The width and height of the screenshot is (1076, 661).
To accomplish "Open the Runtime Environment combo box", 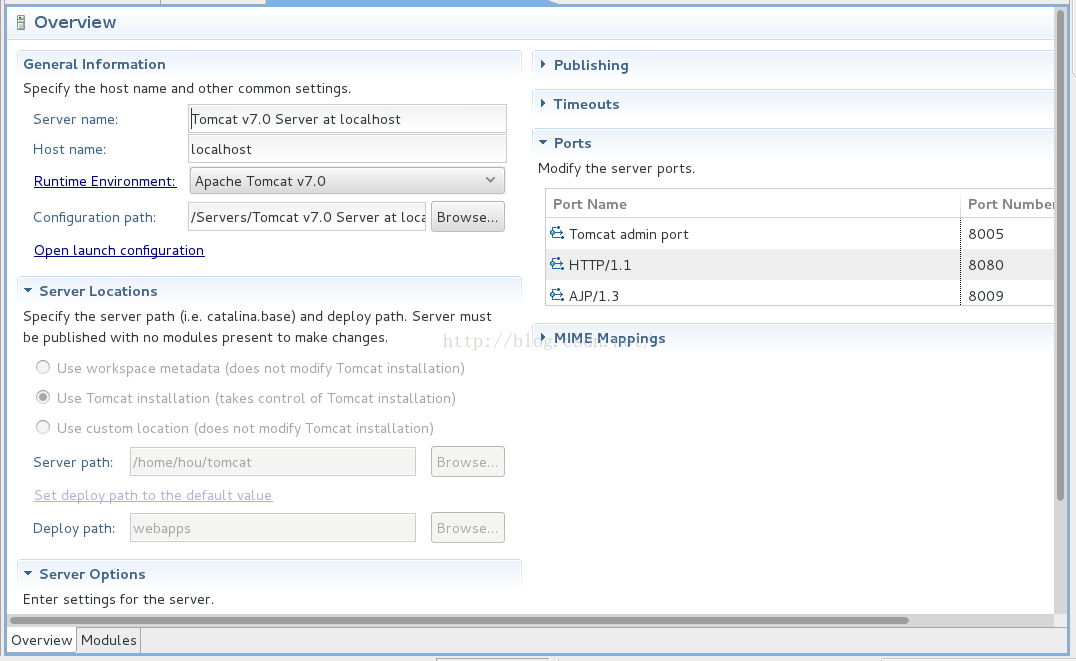I will [347, 181].
